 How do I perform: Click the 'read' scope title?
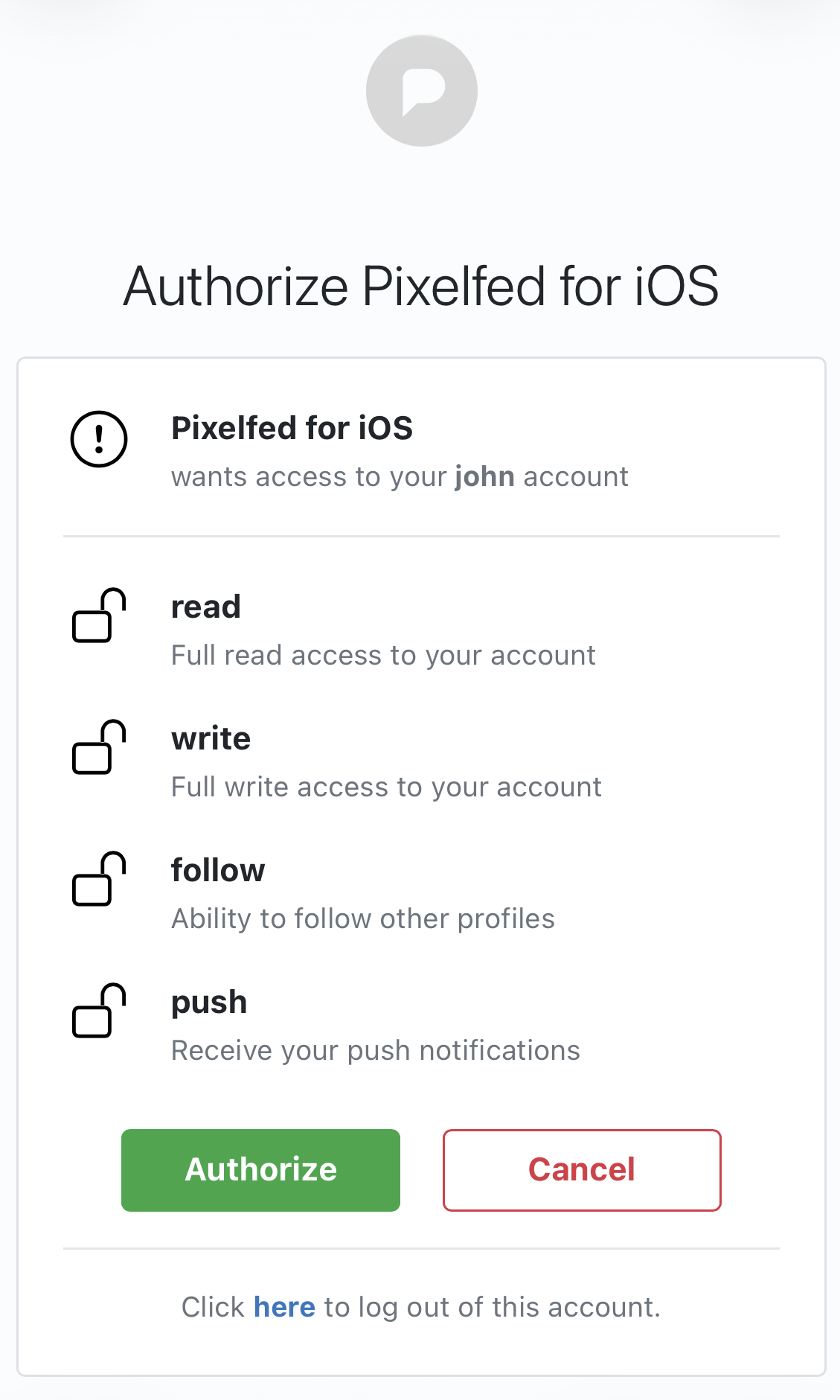[x=206, y=607]
